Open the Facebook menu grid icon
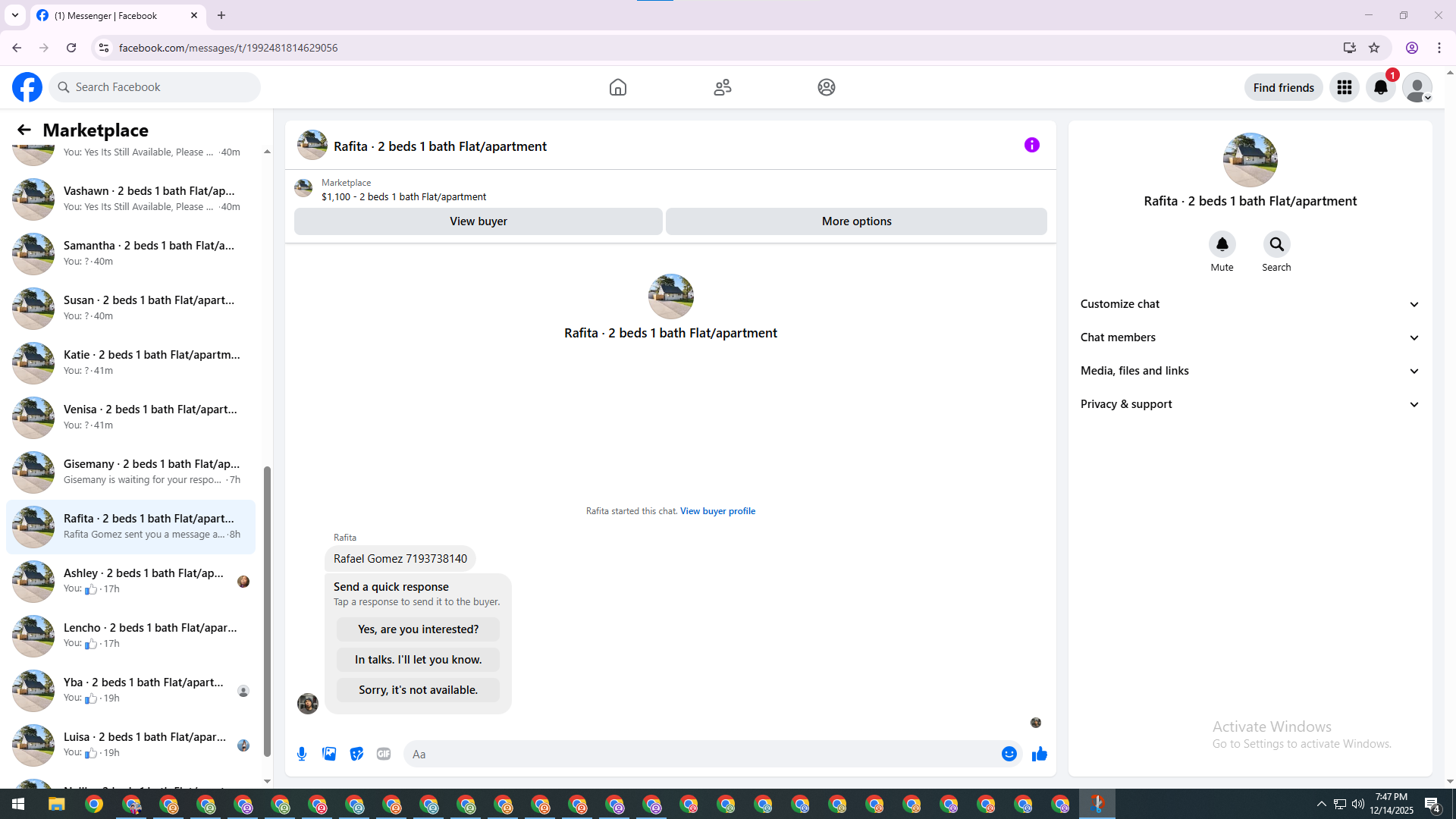This screenshot has height=819, width=1456. point(1344,87)
